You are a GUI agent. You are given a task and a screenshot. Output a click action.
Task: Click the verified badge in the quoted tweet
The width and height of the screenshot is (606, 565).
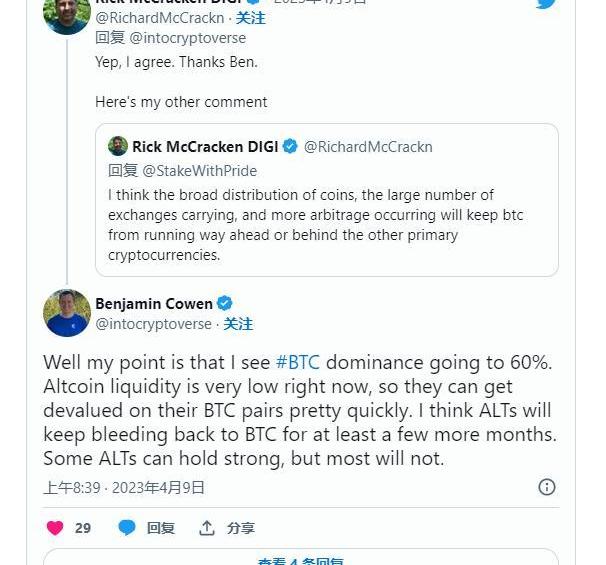coord(290,146)
